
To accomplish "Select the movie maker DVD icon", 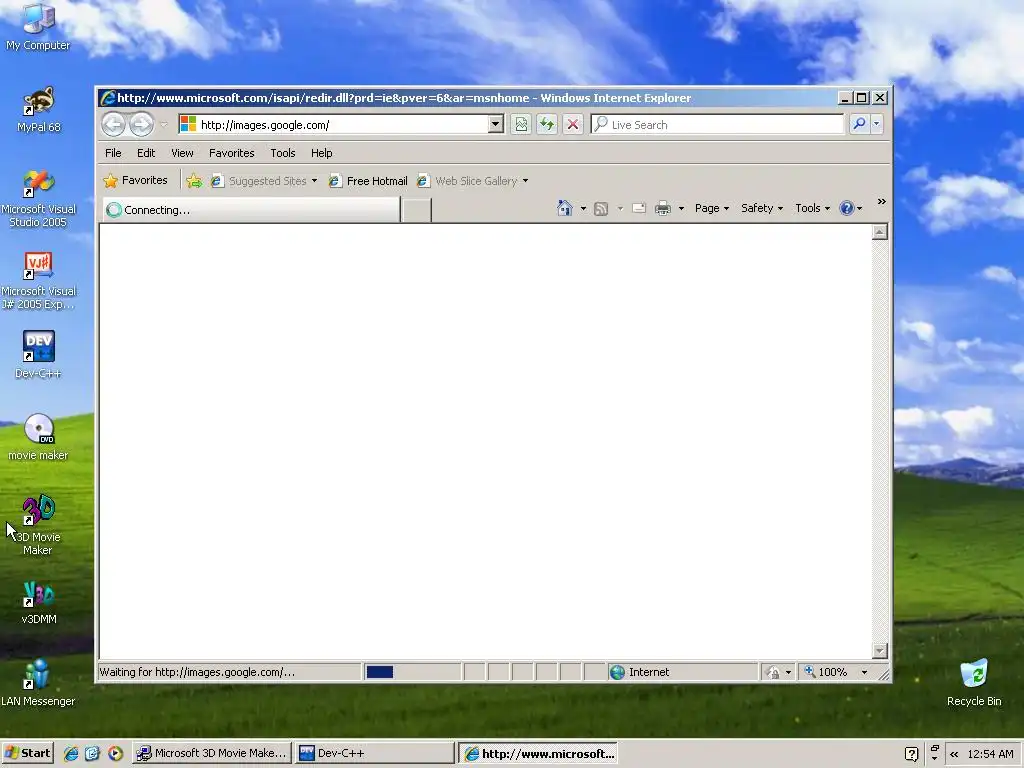I will tap(38, 436).
